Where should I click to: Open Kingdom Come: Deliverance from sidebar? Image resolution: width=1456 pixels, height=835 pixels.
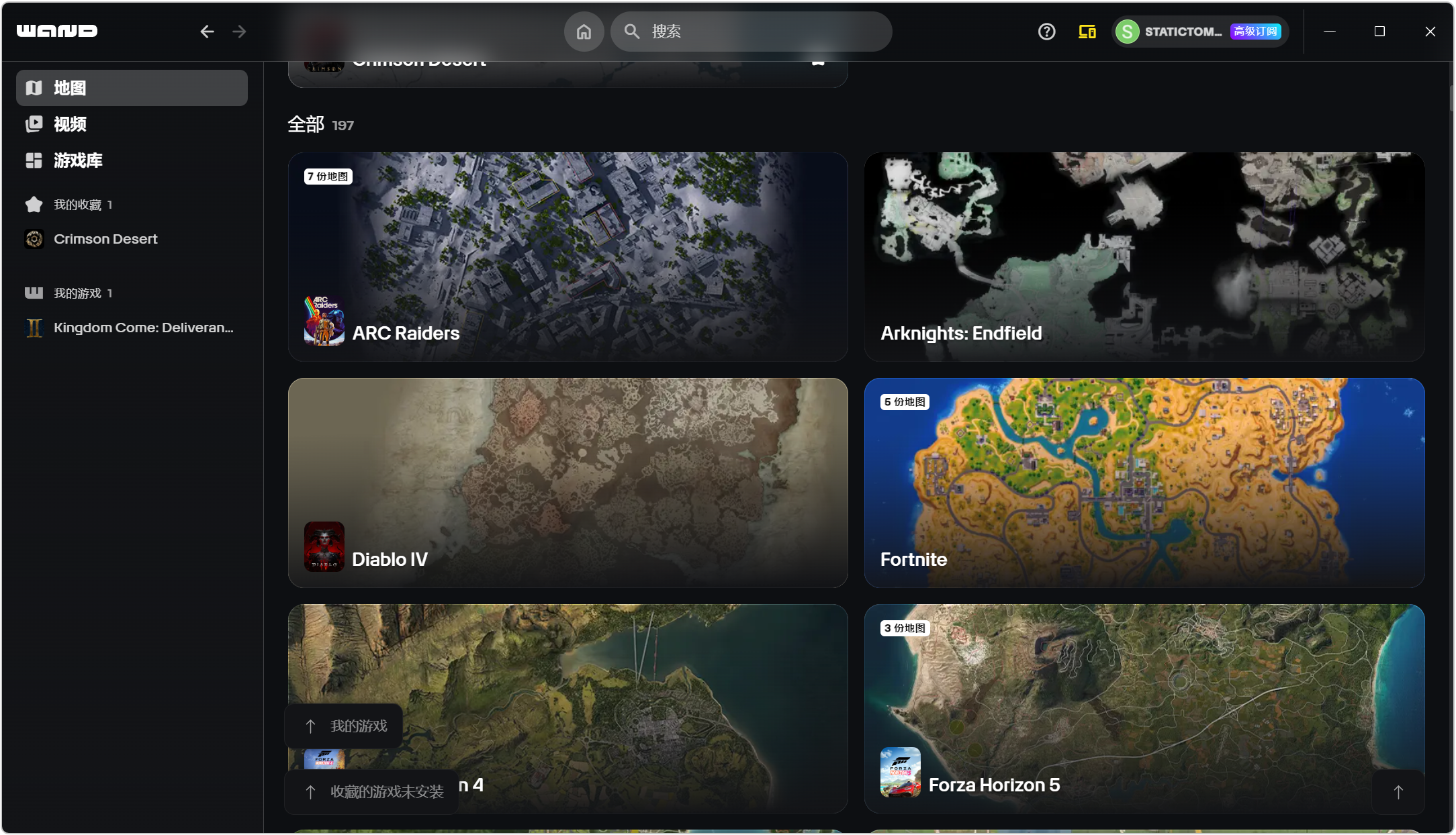[x=132, y=328]
